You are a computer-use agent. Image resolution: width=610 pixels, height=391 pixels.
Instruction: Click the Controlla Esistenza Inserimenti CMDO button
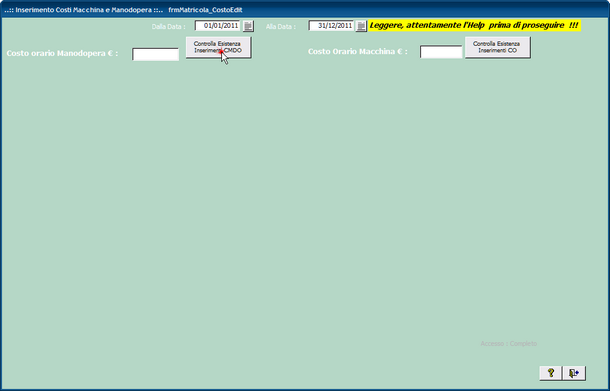(218, 47)
